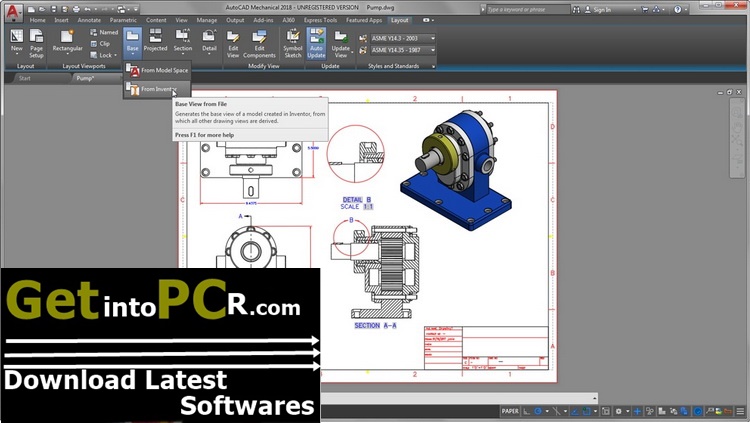Click the Edit Components tool
Screen dimensions: 750x423
(259, 44)
